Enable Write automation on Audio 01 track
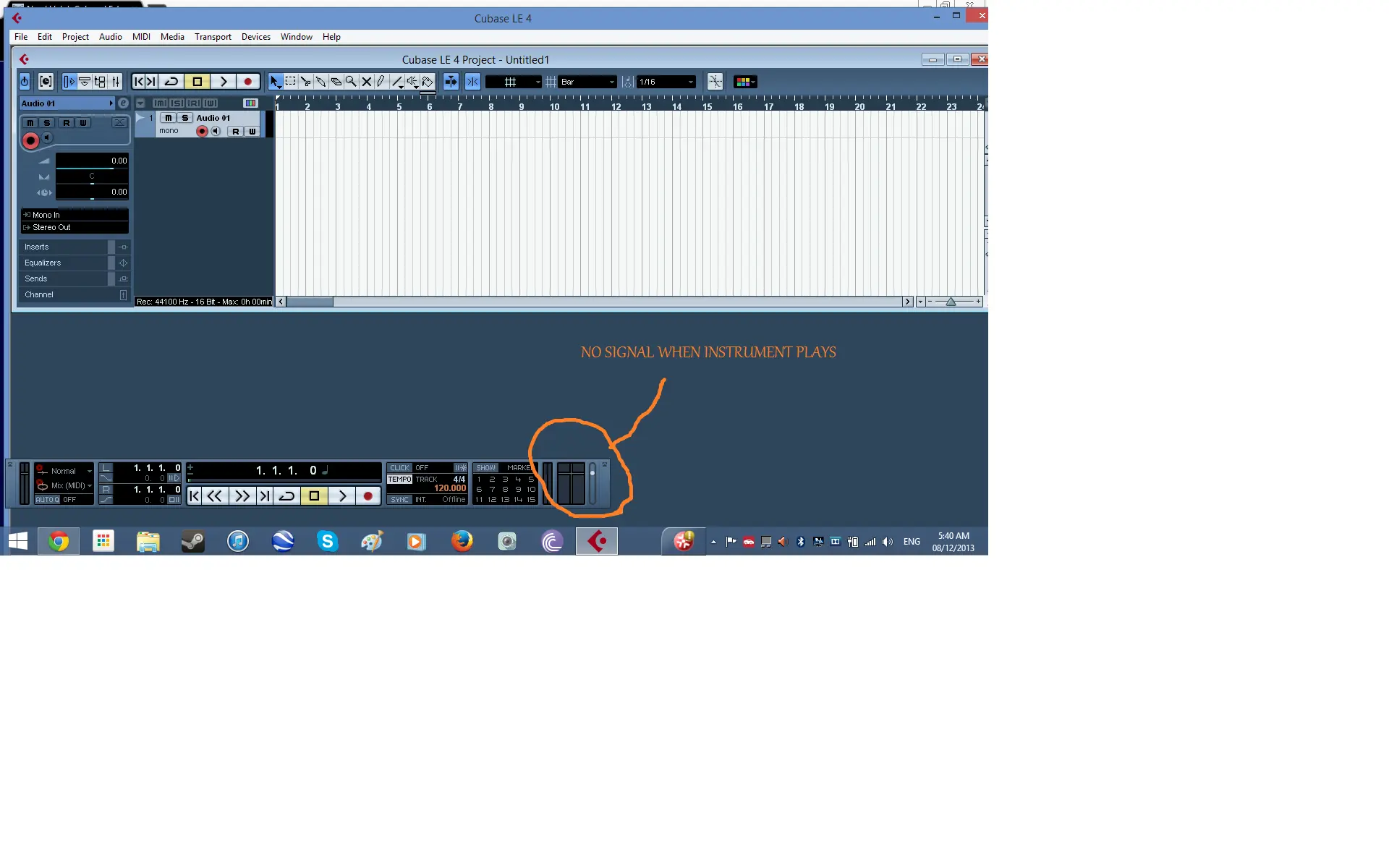 [x=252, y=132]
